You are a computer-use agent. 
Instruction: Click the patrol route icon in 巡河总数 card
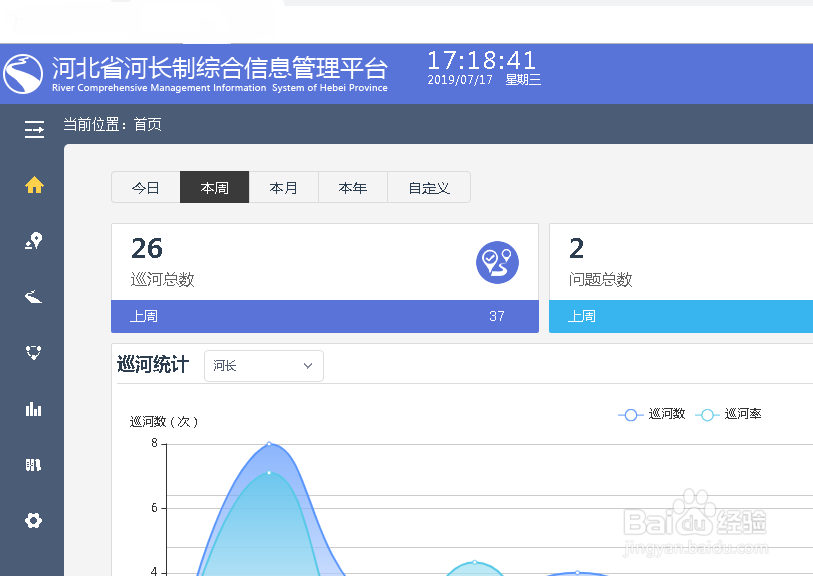[x=497, y=262]
